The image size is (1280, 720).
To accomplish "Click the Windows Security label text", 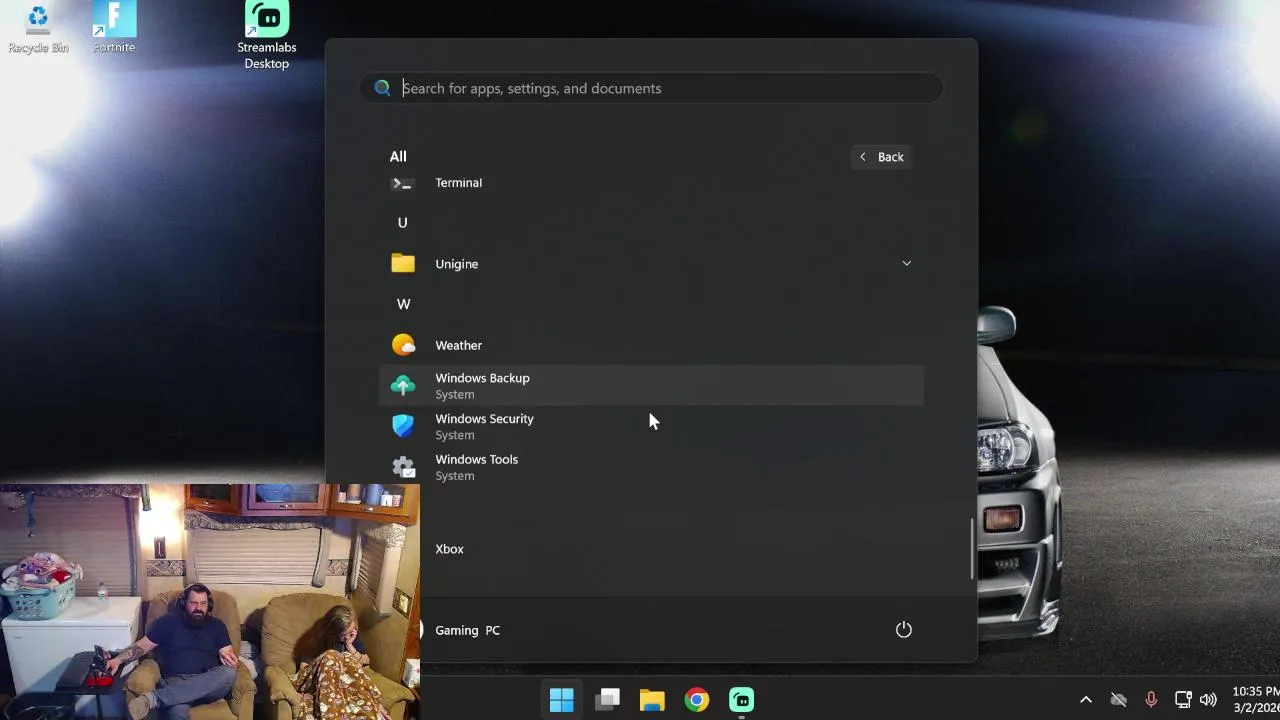I will click(x=484, y=419).
